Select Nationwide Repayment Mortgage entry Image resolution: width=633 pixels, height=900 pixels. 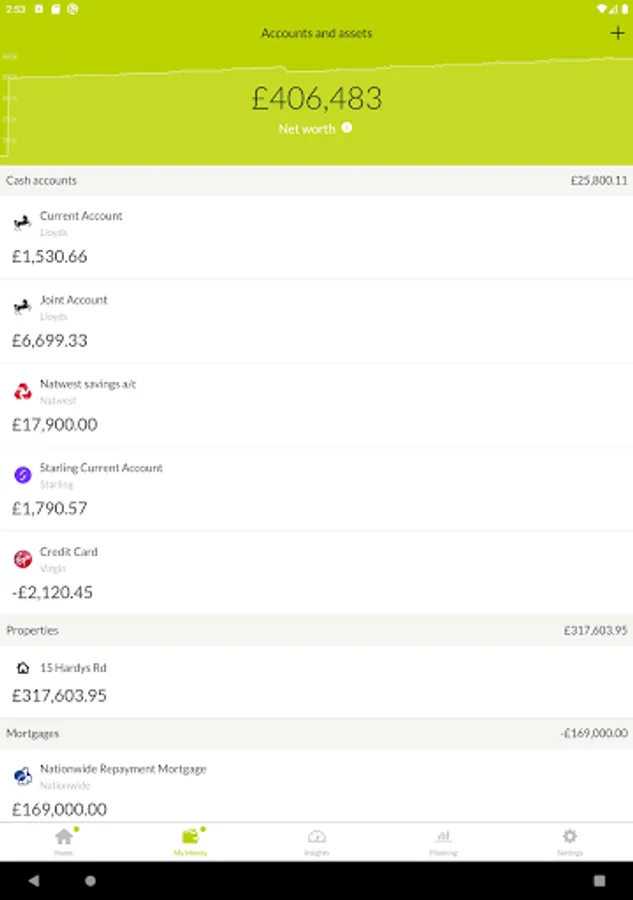(x=316, y=787)
